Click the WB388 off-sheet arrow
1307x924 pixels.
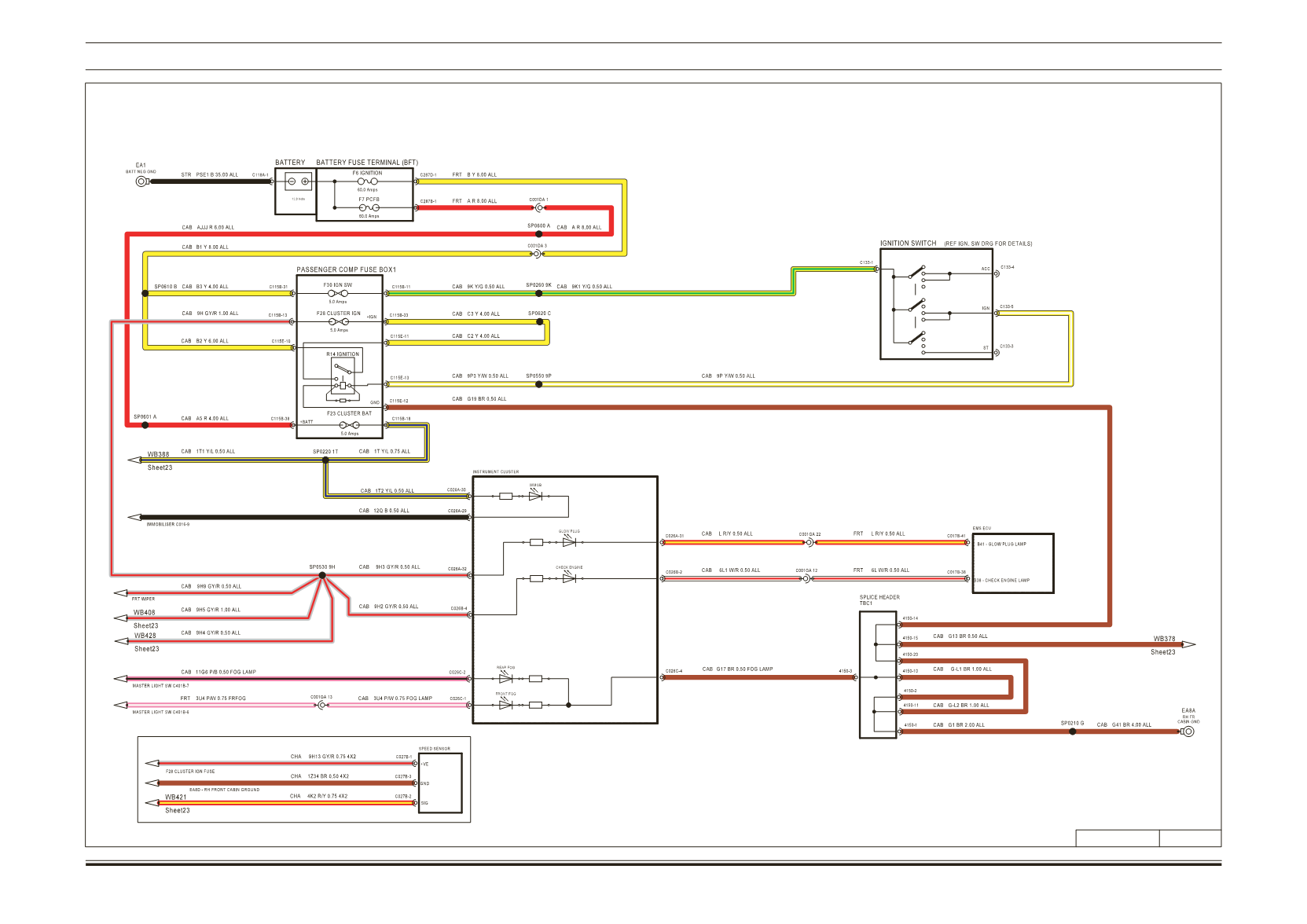(x=135, y=460)
